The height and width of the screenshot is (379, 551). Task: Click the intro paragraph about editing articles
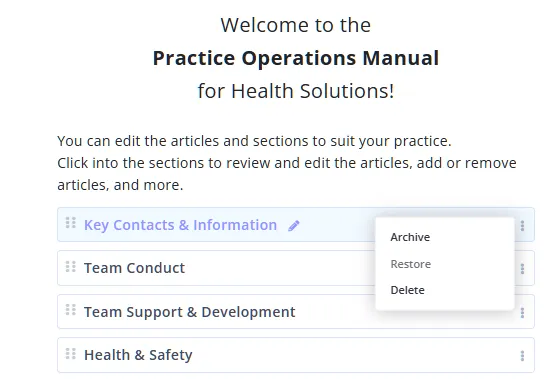coord(287,163)
